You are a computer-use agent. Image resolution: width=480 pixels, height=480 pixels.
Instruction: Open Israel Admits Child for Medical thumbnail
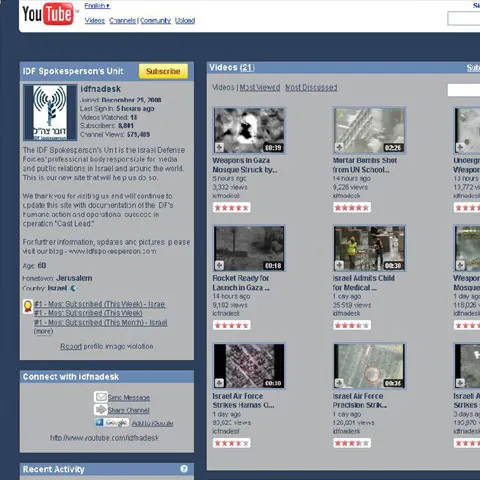point(369,248)
